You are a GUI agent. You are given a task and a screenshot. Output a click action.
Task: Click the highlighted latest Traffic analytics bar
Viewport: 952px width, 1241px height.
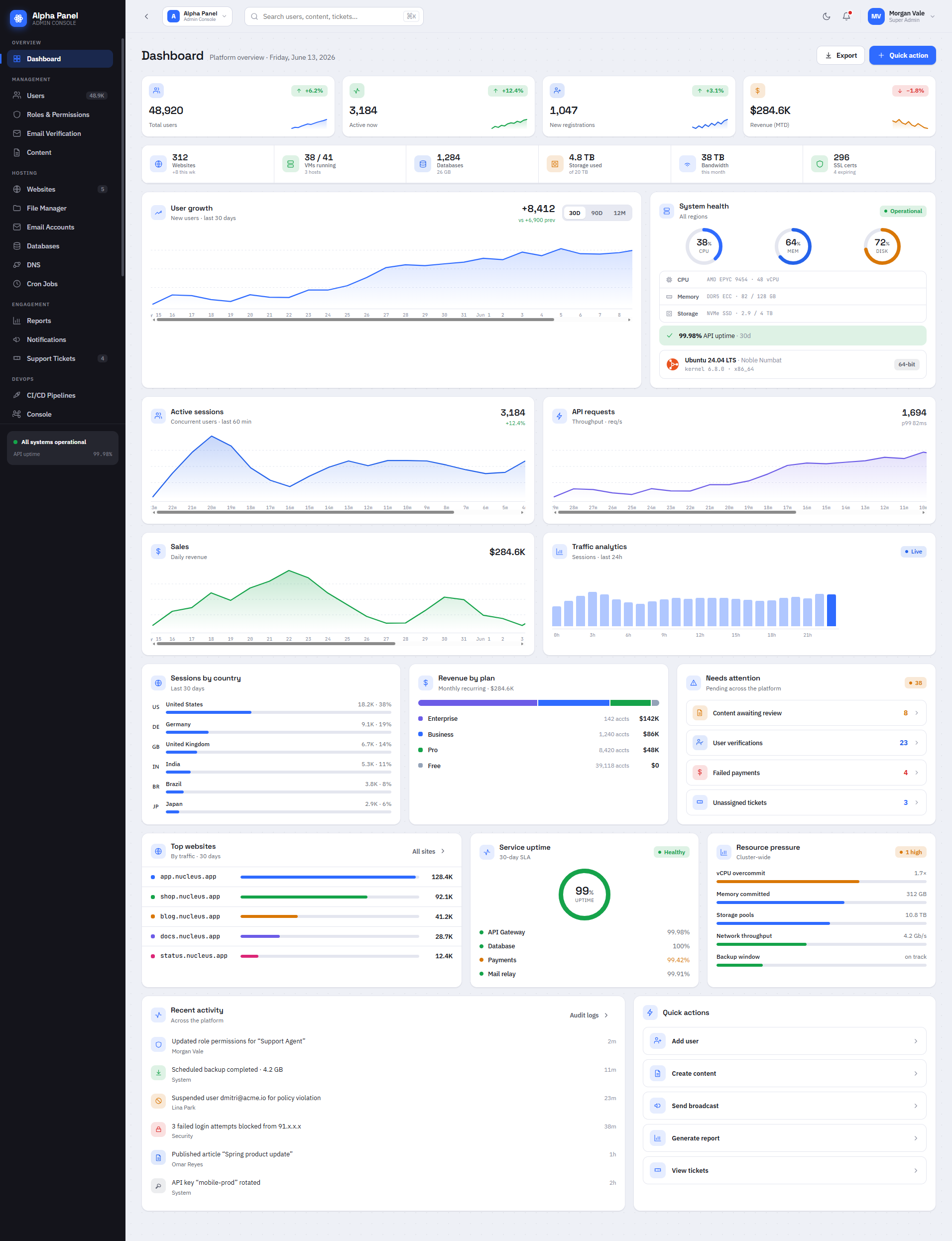832,610
